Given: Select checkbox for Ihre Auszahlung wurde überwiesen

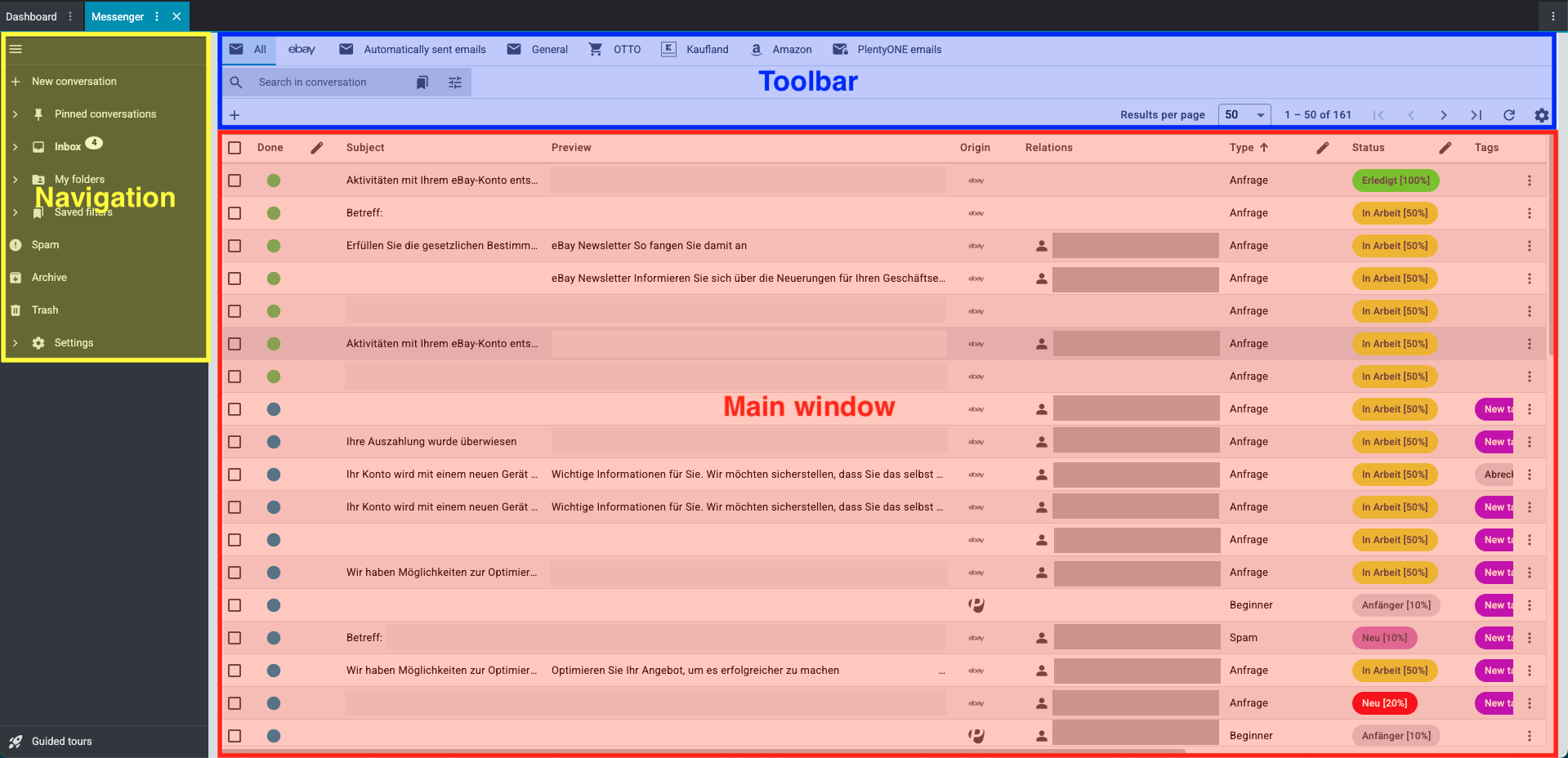Looking at the screenshot, I should [235, 442].
